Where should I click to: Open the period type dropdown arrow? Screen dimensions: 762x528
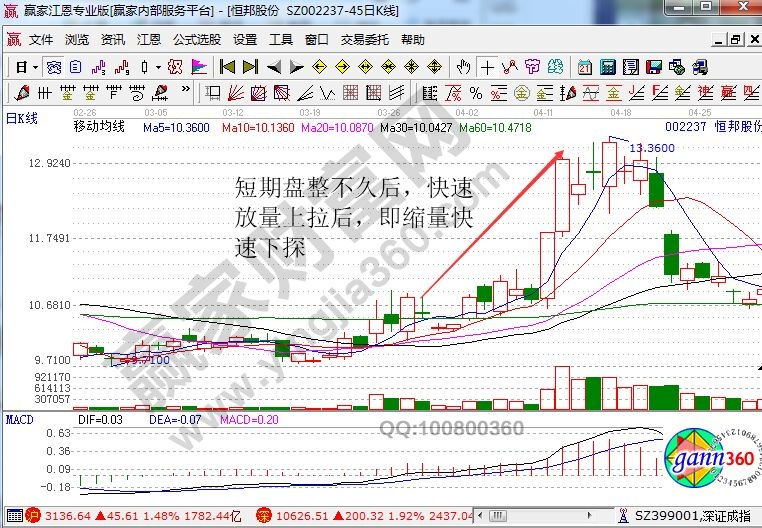point(35,67)
